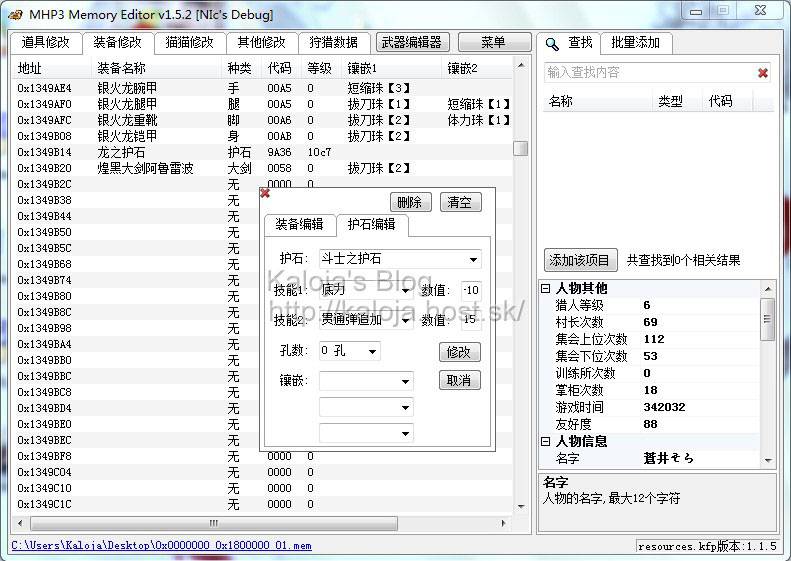Click the 添加该项目 button
This screenshot has width=791, height=561.
(579, 260)
